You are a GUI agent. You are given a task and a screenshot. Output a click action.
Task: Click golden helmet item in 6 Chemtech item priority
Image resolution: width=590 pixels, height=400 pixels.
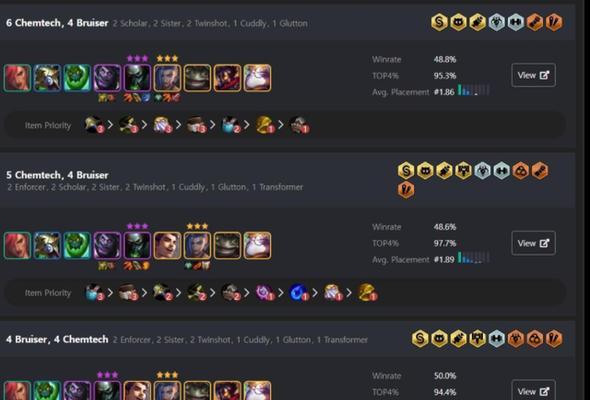pyautogui.click(x=265, y=125)
